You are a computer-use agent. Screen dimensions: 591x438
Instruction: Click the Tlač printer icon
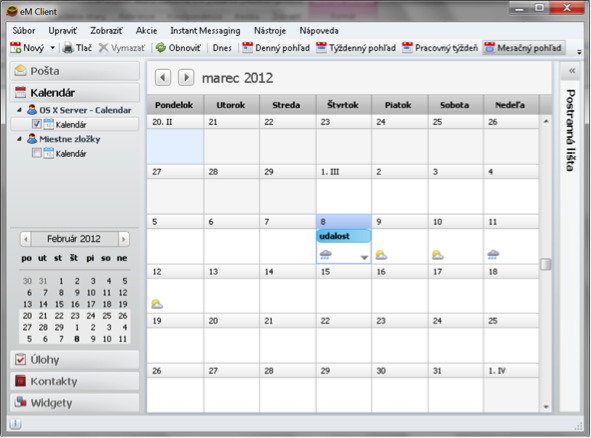coord(68,48)
